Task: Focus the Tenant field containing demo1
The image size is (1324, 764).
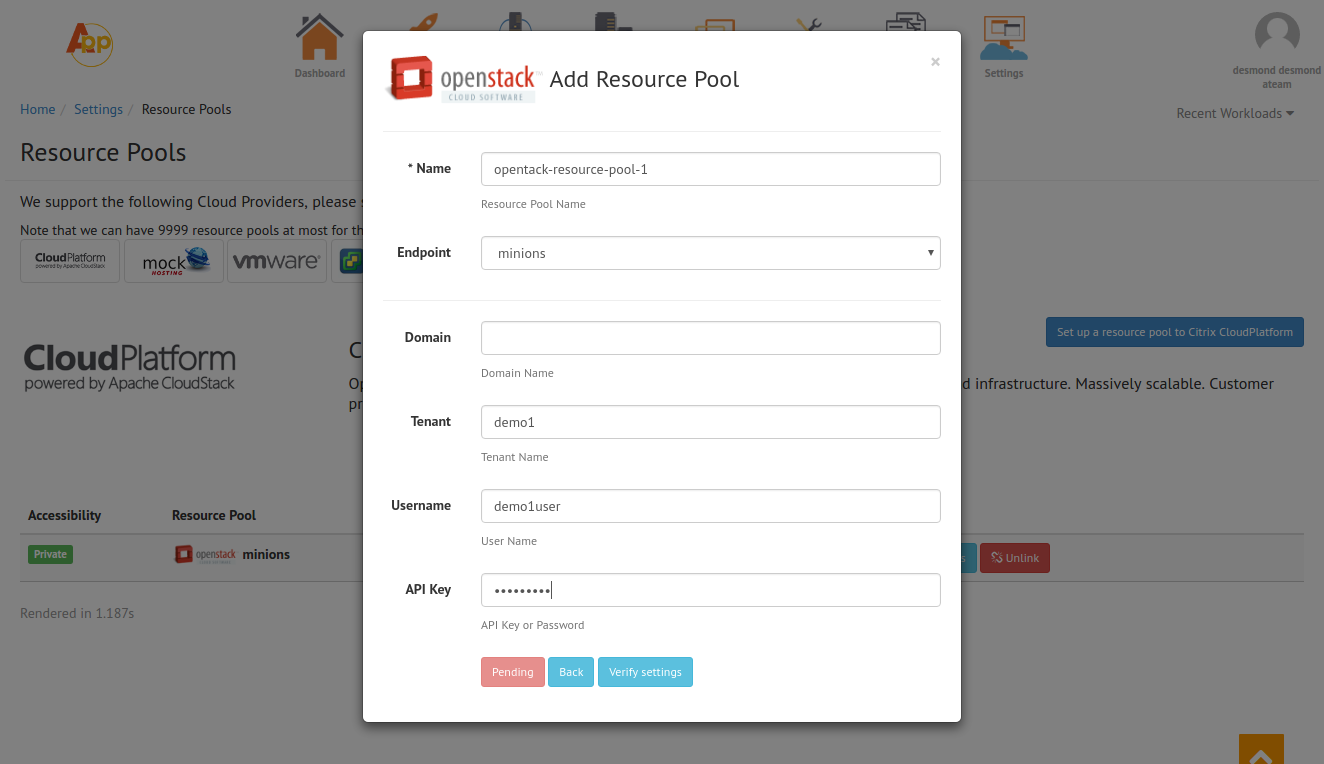Action: (x=711, y=422)
